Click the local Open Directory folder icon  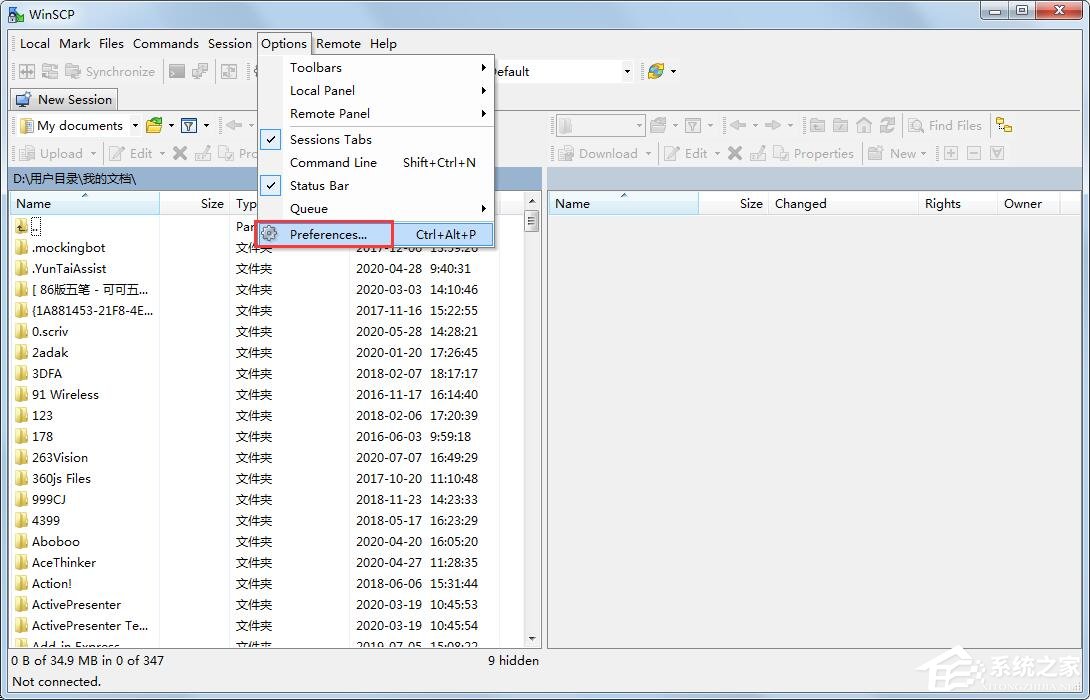(x=154, y=125)
